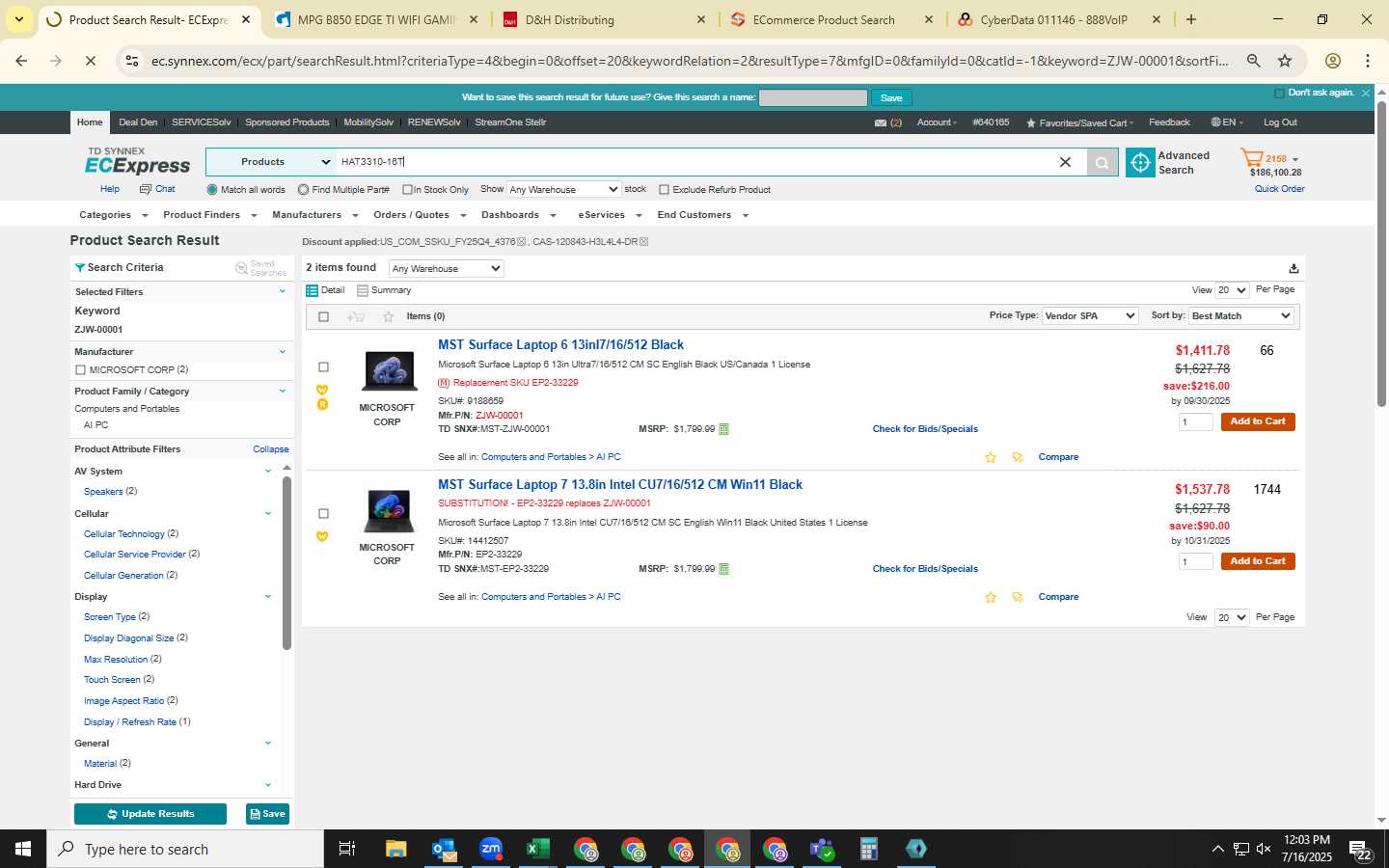Open Manufacturers menu

click(x=314, y=215)
